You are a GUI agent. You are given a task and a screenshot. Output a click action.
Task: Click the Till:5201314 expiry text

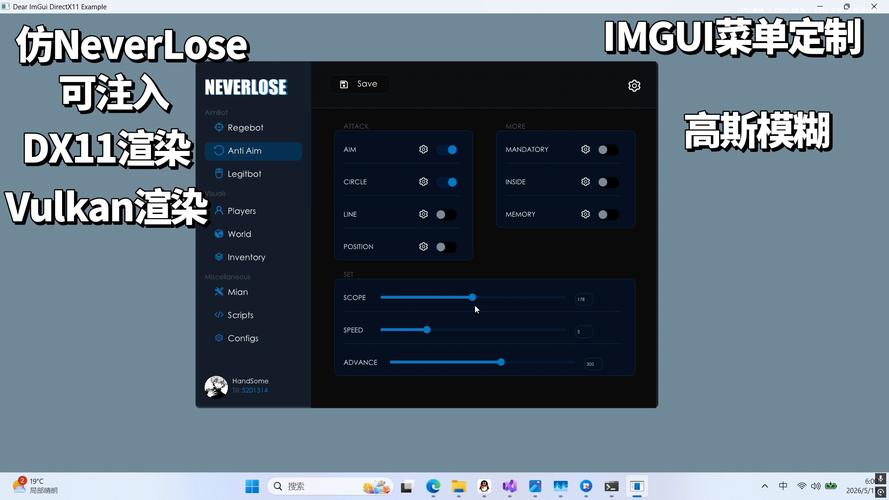tap(250, 391)
